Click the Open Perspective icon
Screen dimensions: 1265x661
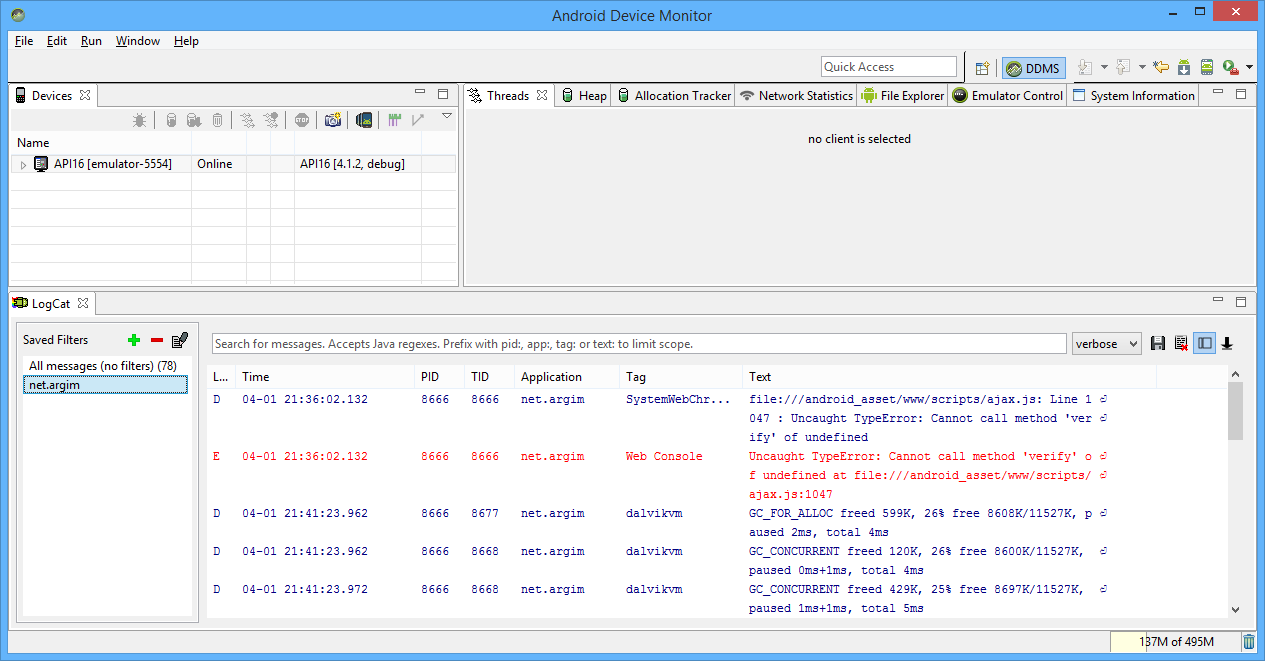(x=983, y=68)
